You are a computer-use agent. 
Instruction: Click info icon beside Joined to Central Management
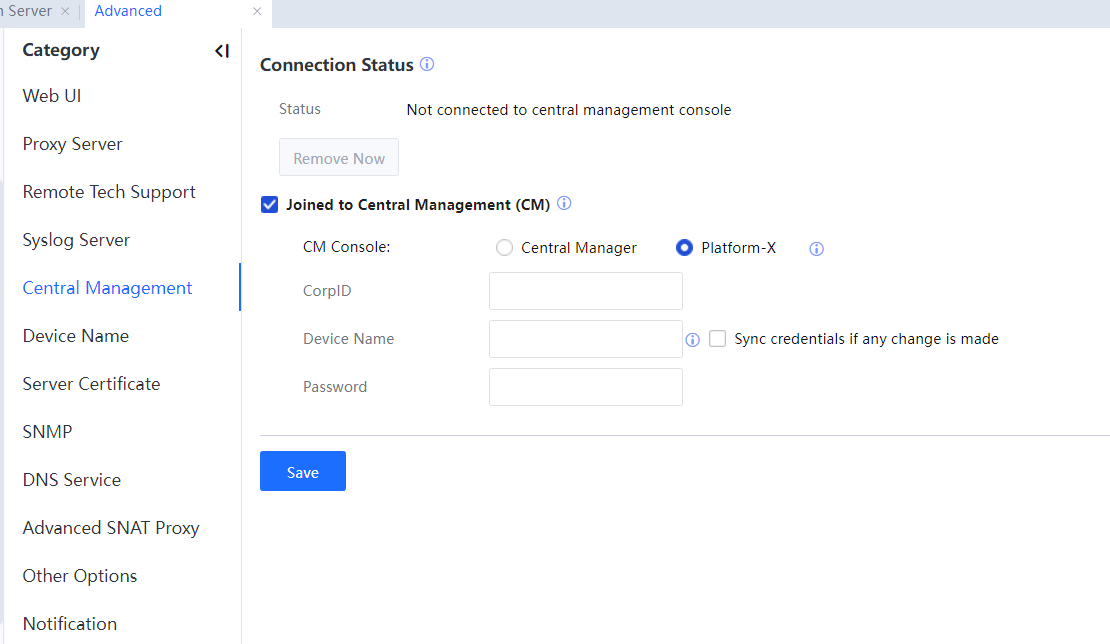click(564, 204)
